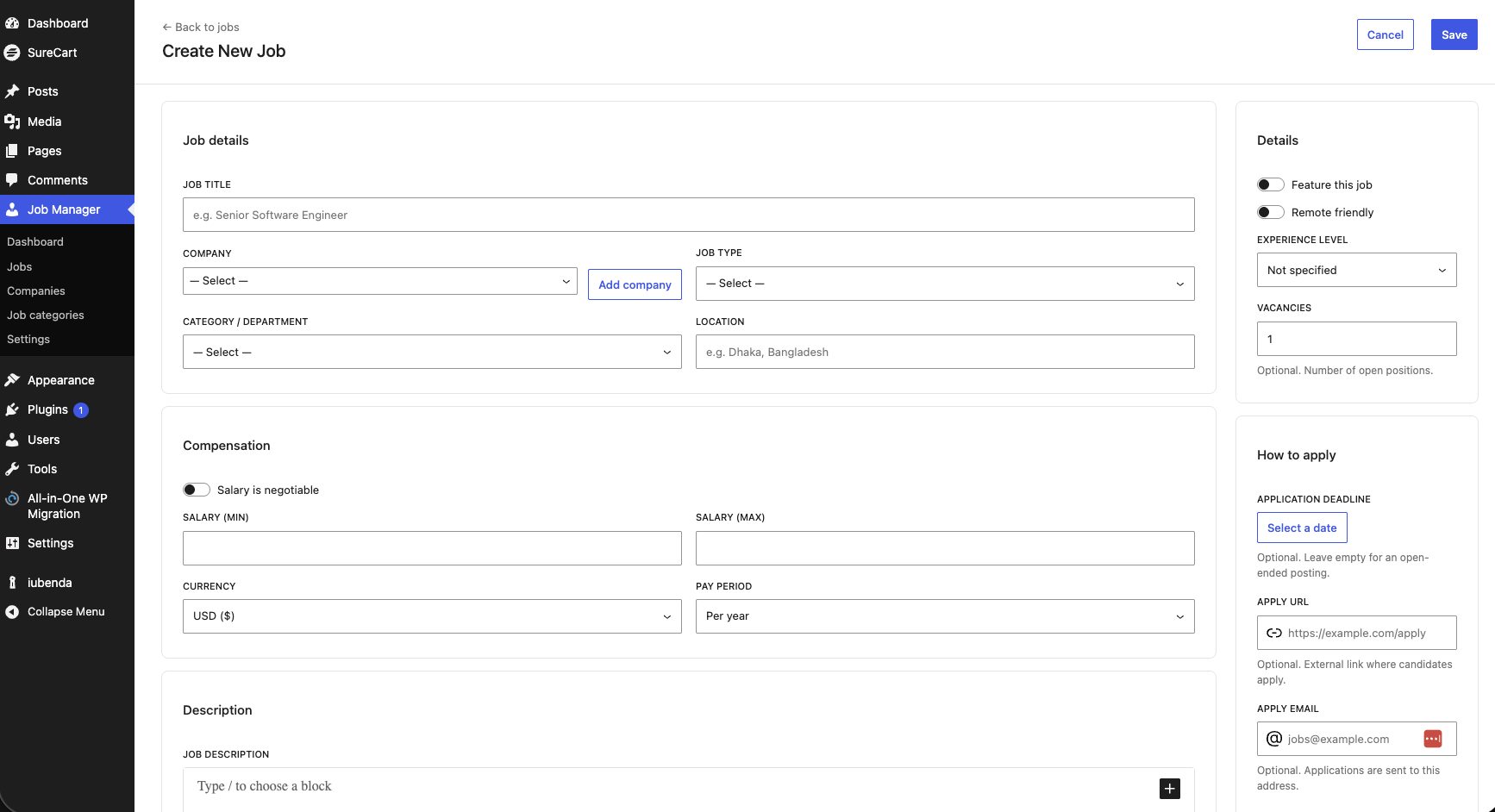Viewport: 1495px width, 812px height.
Task: Click the Compensation section heading
Action: (x=227, y=446)
